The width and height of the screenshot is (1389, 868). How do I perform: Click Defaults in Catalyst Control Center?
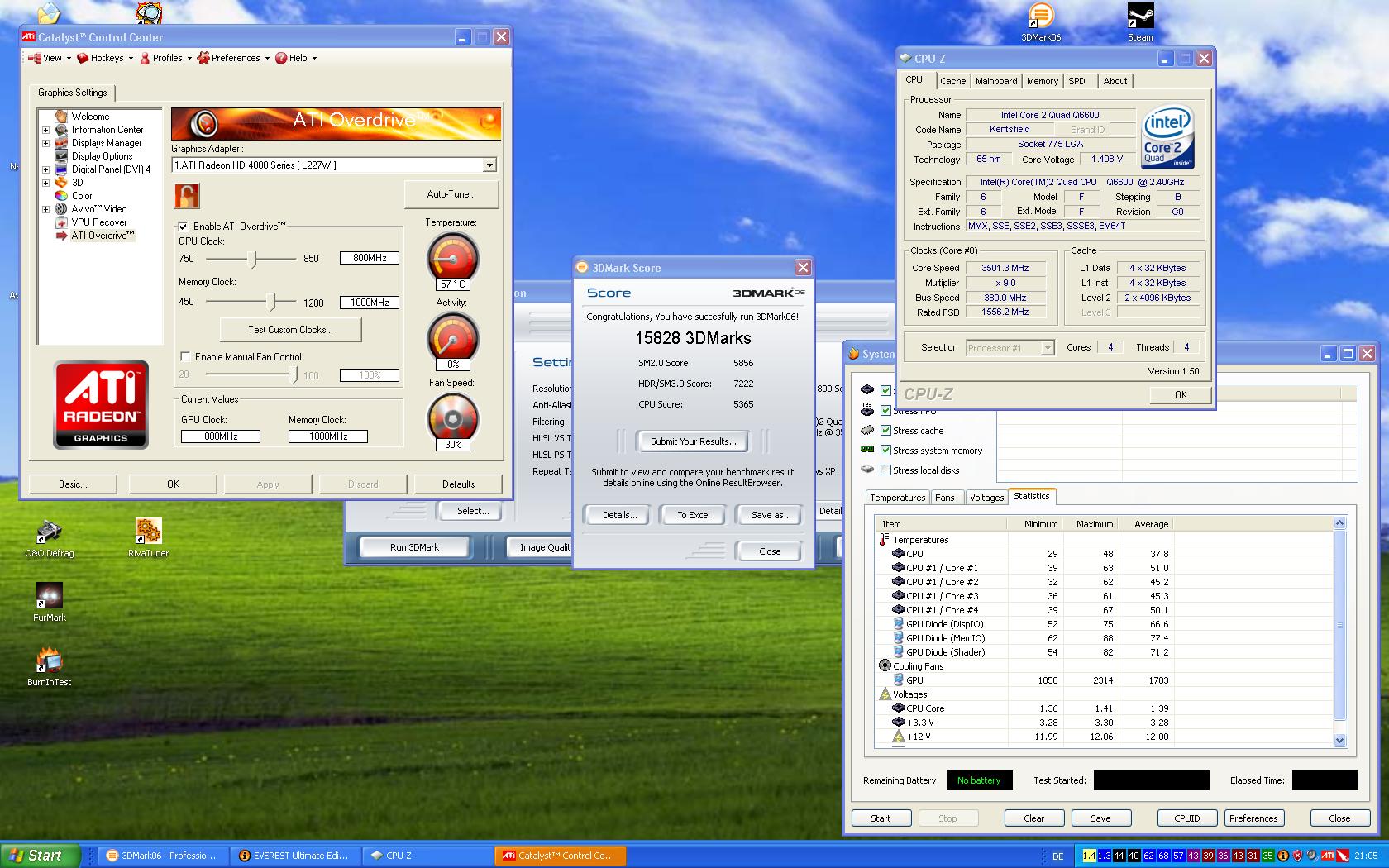tap(458, 484)
